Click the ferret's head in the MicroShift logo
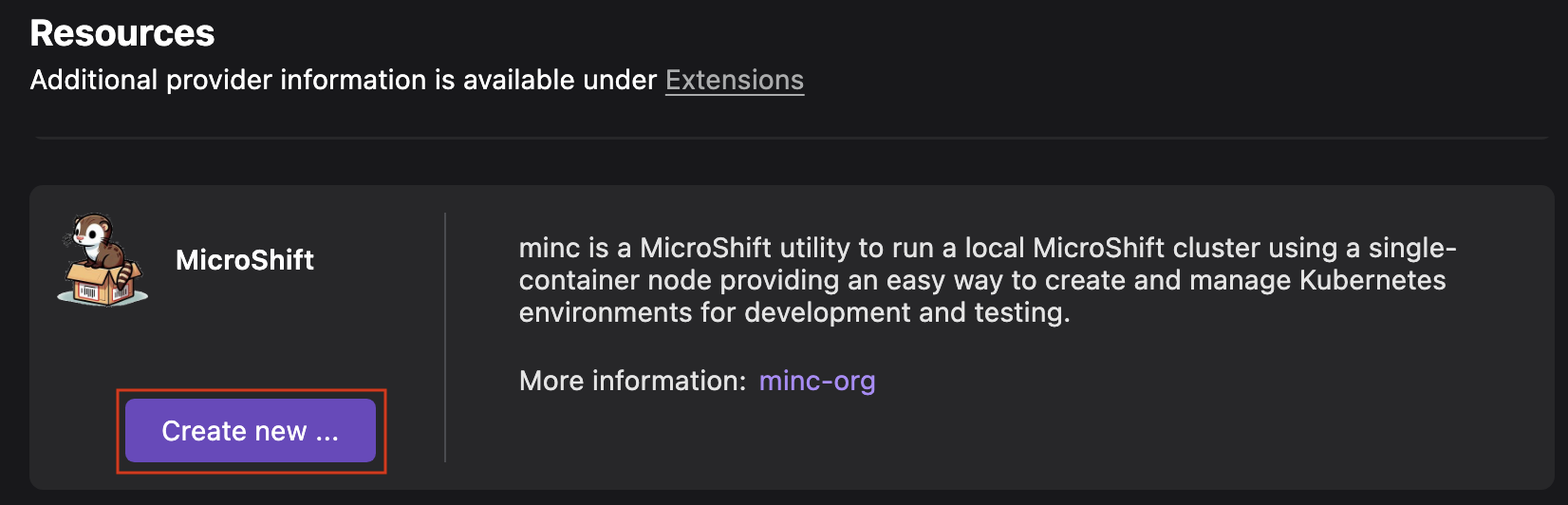Viewport: 1568px width, 505px height. click(x=93, y=230)
